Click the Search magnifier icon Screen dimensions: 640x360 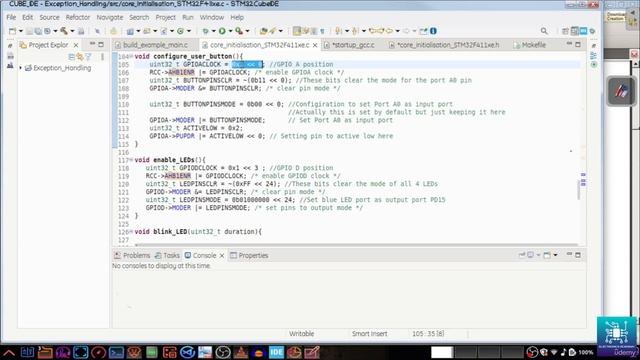coord(544,31)
